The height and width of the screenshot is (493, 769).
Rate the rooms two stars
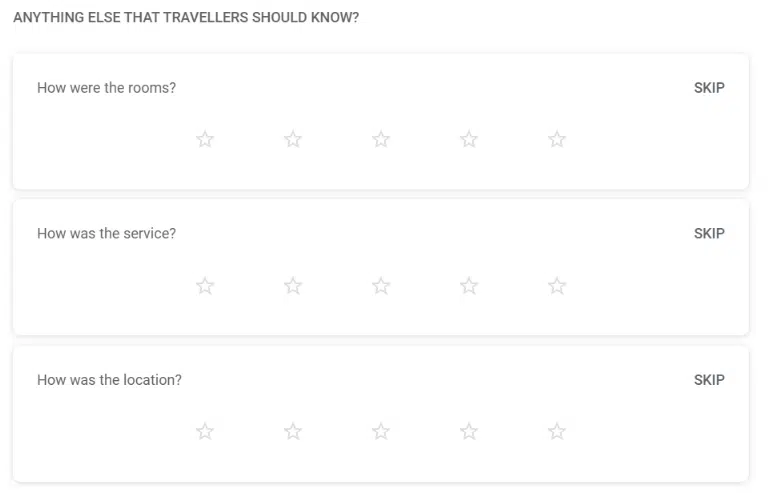pyautogui.click(x=293, y=139)
